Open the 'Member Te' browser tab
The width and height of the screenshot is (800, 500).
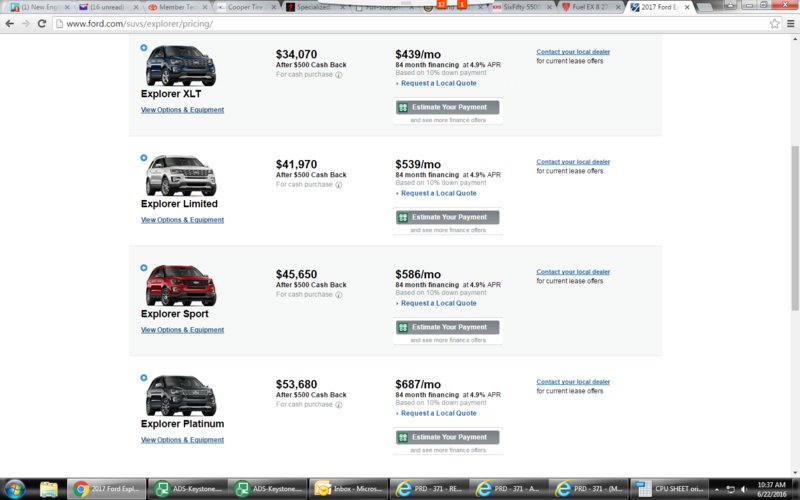[x=178, y=7]
